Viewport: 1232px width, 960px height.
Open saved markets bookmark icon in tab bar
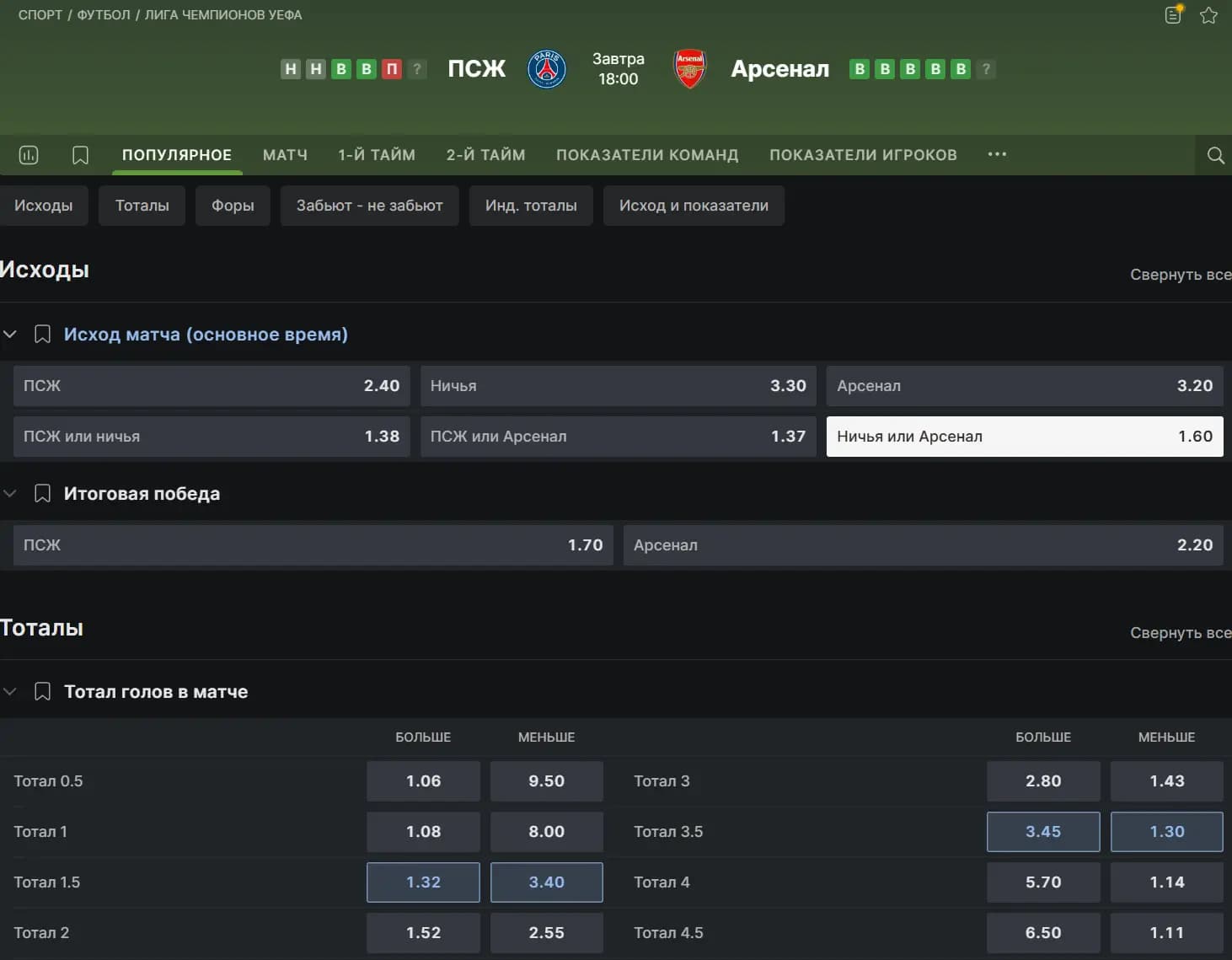click(x=80, y=155)
